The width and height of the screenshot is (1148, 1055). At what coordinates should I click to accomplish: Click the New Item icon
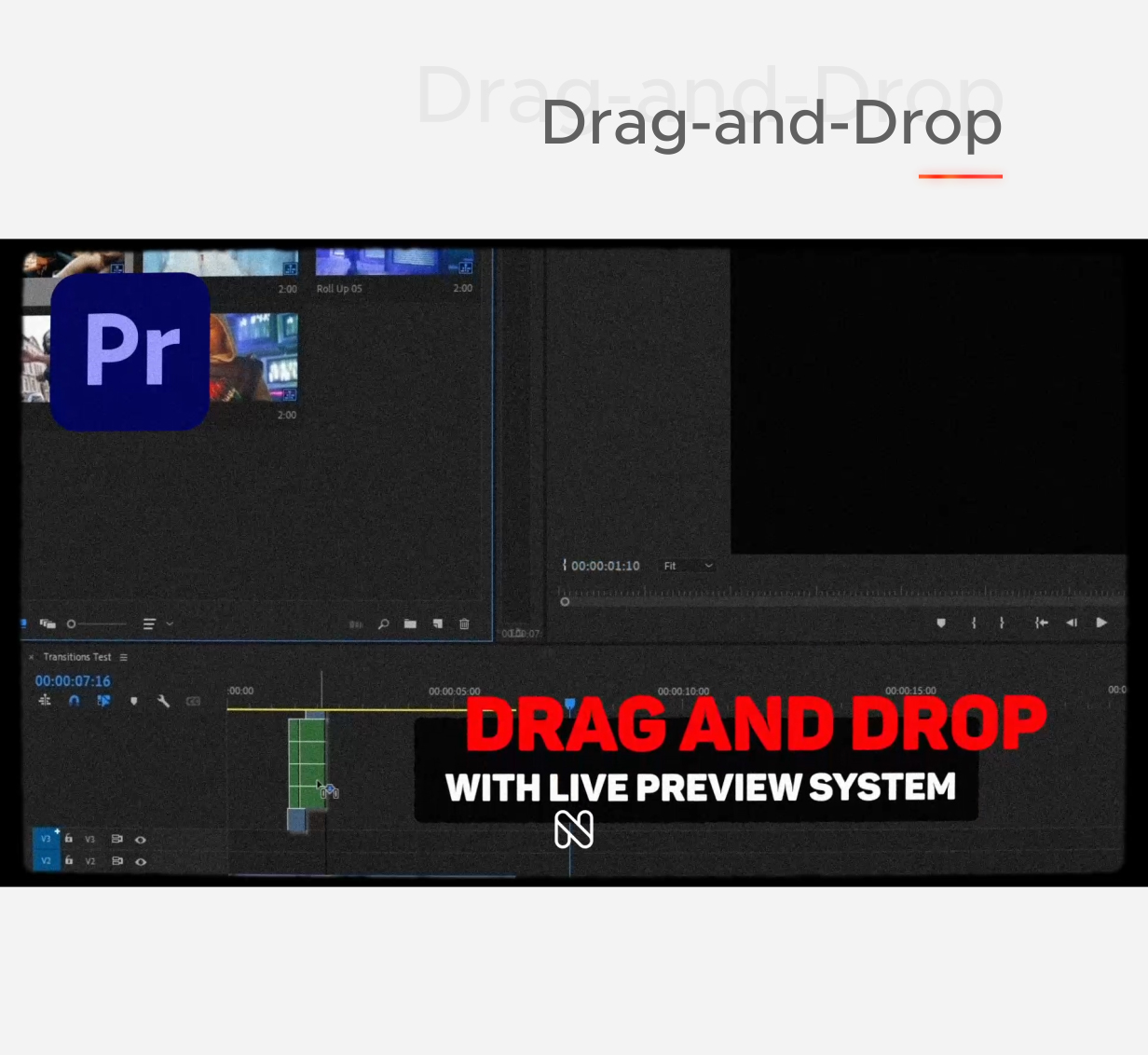point(437,624)
